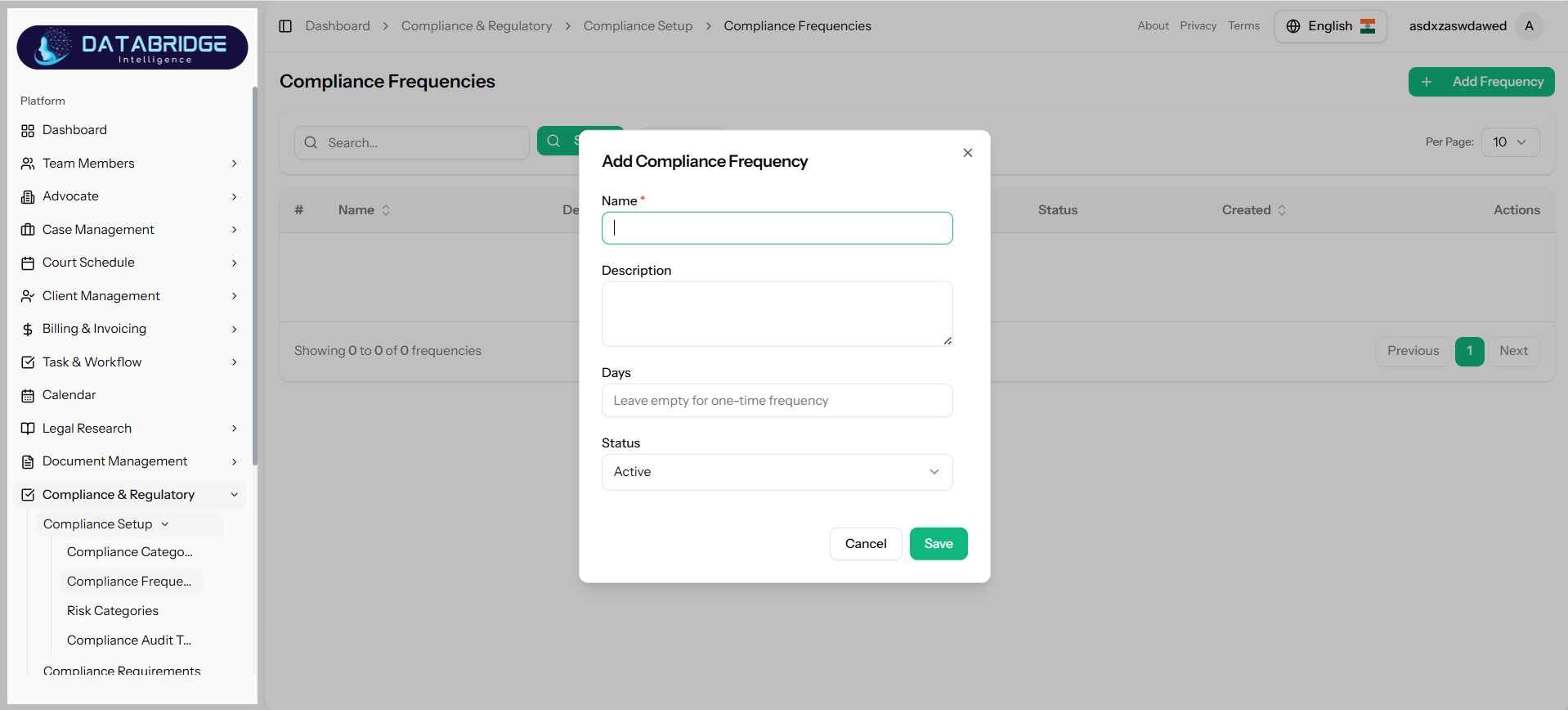This screenshot has height=710, width=1568.
Task: Expand the Advocate menu chevron
Action: click(x=235, y=197)
